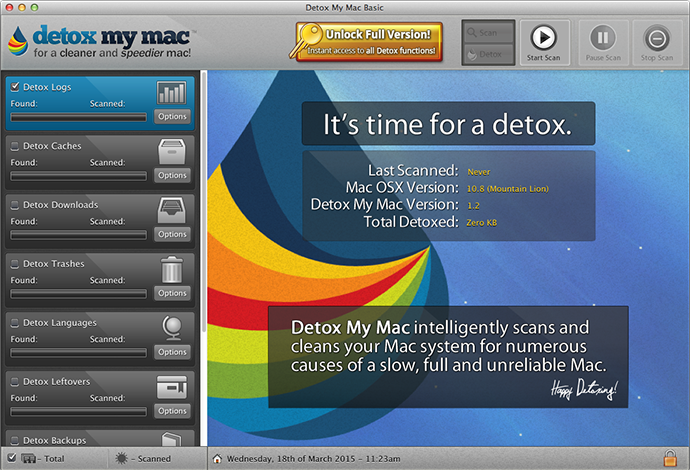Click the "Detox Trashes" title

coord(54,264)
